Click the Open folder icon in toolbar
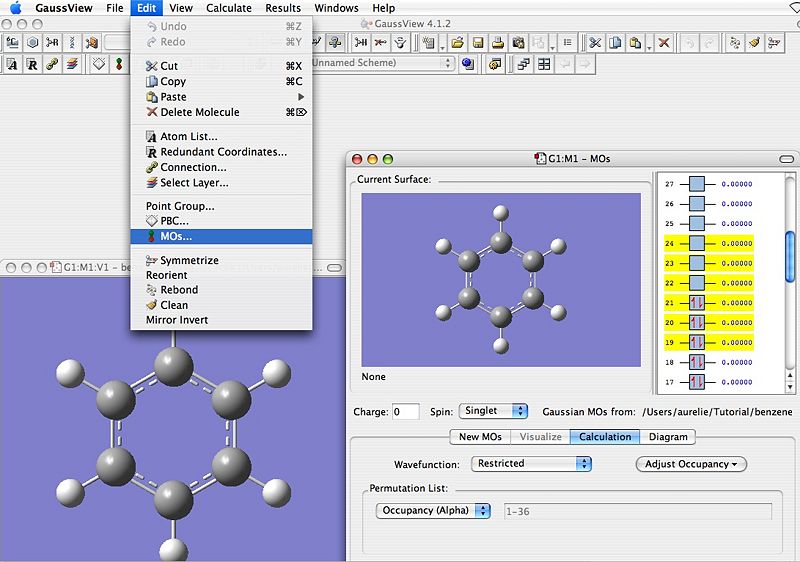Screen dimensions: 800x562 (457, 43)
